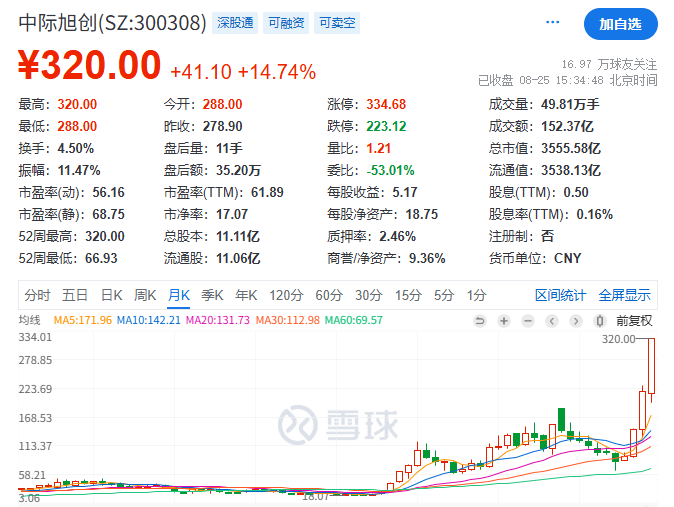Click 总市值 value 3555.58亿
Image resolution: width=674 pixels, height=507 pixels.
tap(570, 149)
